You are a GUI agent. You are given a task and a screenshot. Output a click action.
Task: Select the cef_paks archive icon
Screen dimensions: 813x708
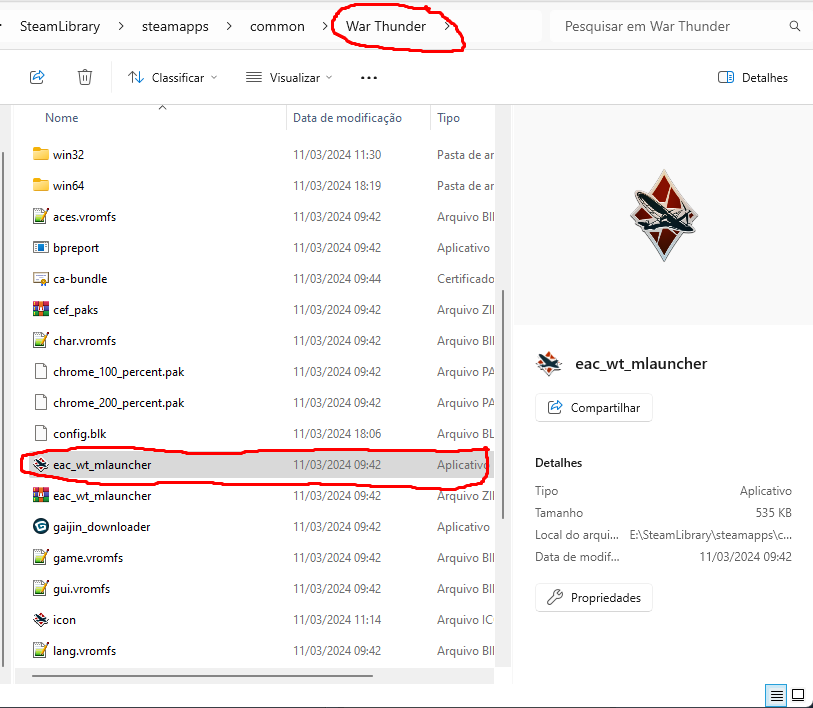pyautogui.click(x=40, y=310)
